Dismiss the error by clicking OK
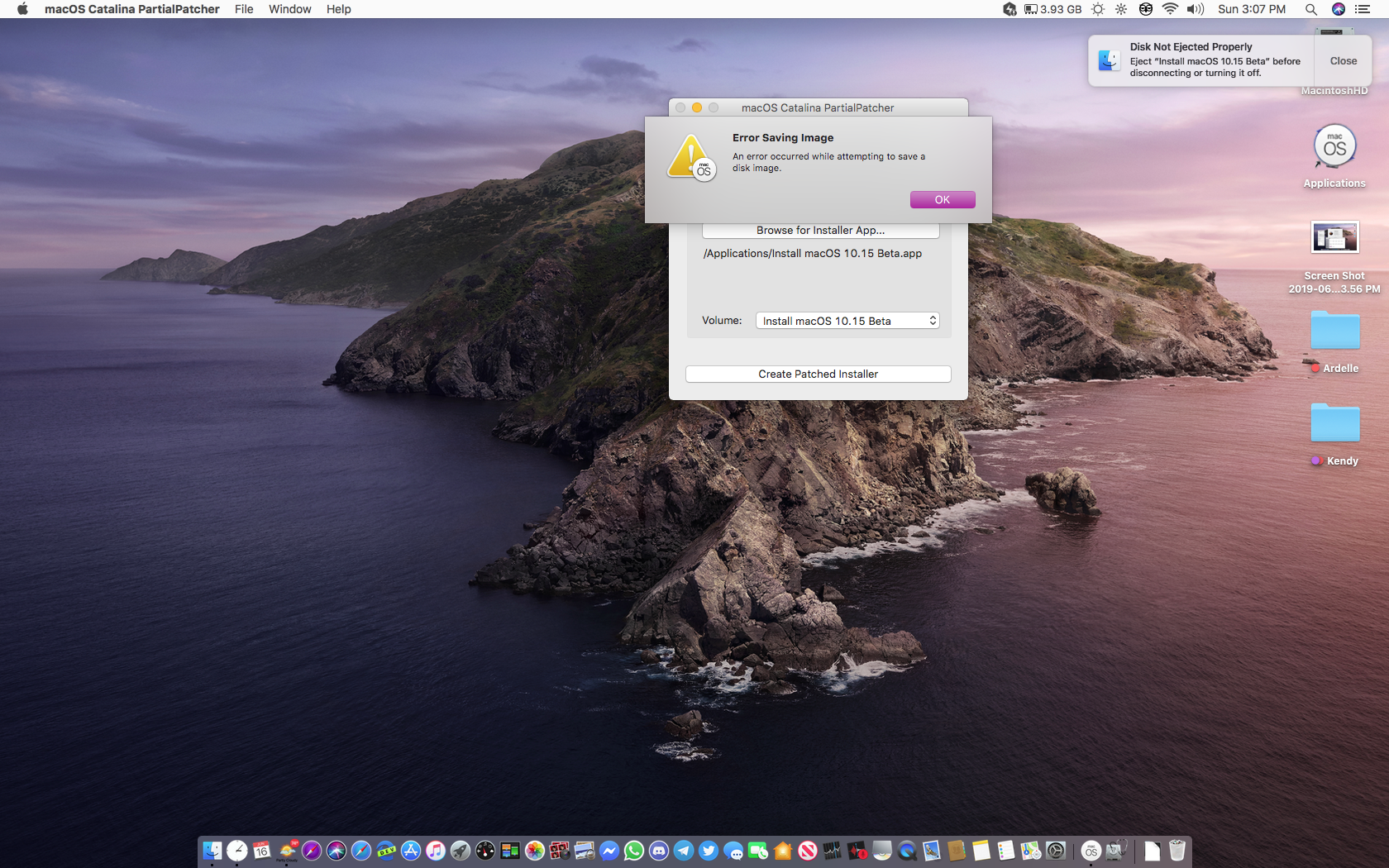Screen dimensions: 1389x868 tap(943, 200)
